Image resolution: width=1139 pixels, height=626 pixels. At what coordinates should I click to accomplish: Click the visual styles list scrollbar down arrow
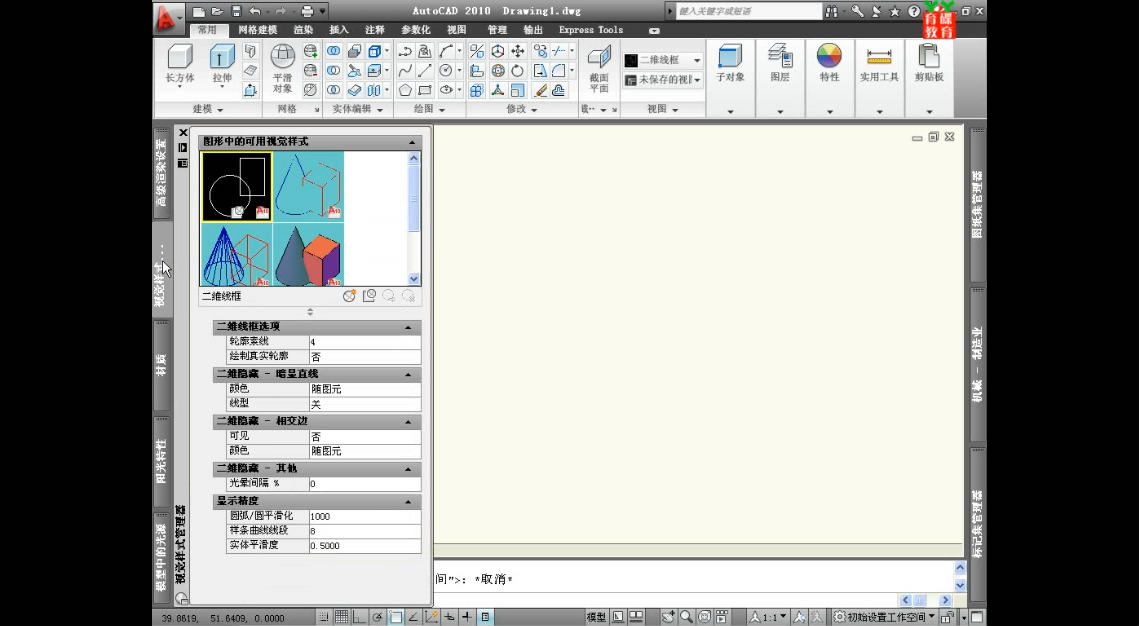pyautogui.click(x=414, y=279)
